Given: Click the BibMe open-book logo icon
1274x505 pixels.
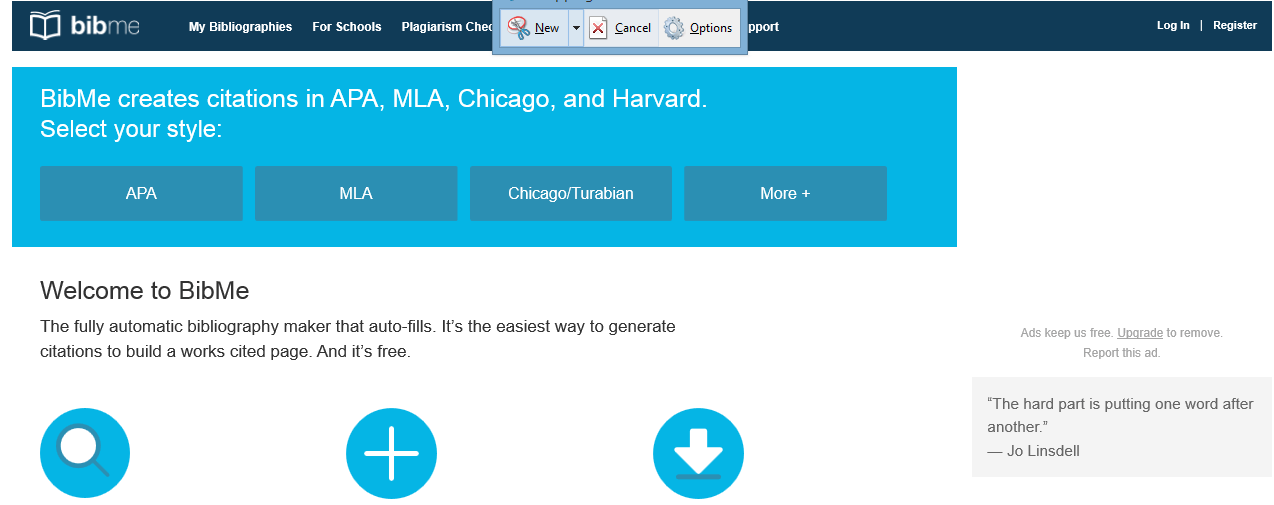Looking at the screenshot, I should tap(46, 26).
